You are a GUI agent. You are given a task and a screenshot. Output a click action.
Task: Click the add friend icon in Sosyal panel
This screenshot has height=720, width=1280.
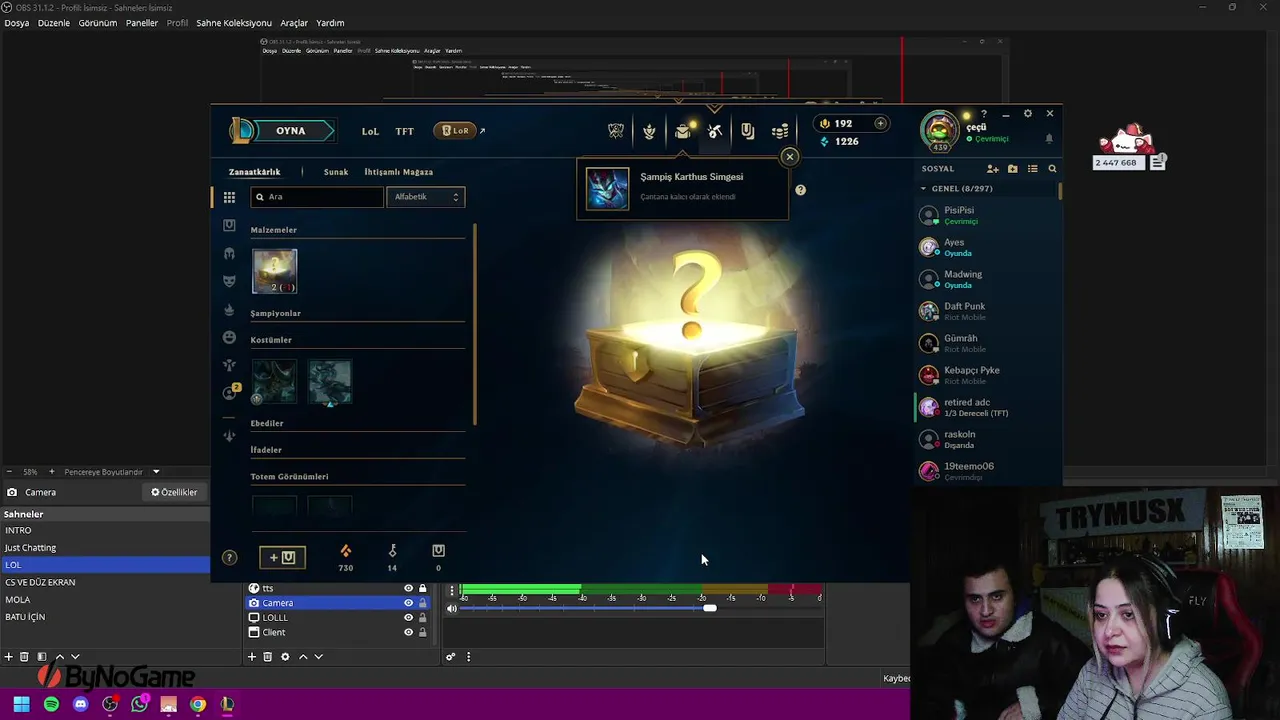(x=992, y=169)
